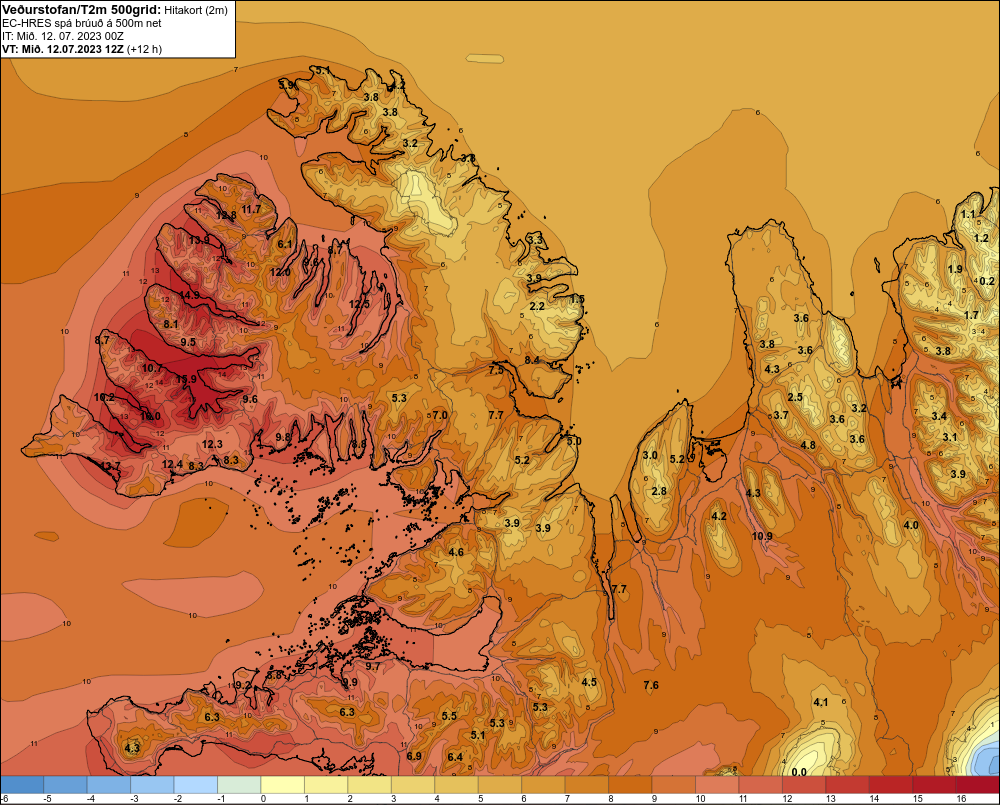Click the 7.0 temperature value
The image size is (1000, 805).
coord(440,415)
